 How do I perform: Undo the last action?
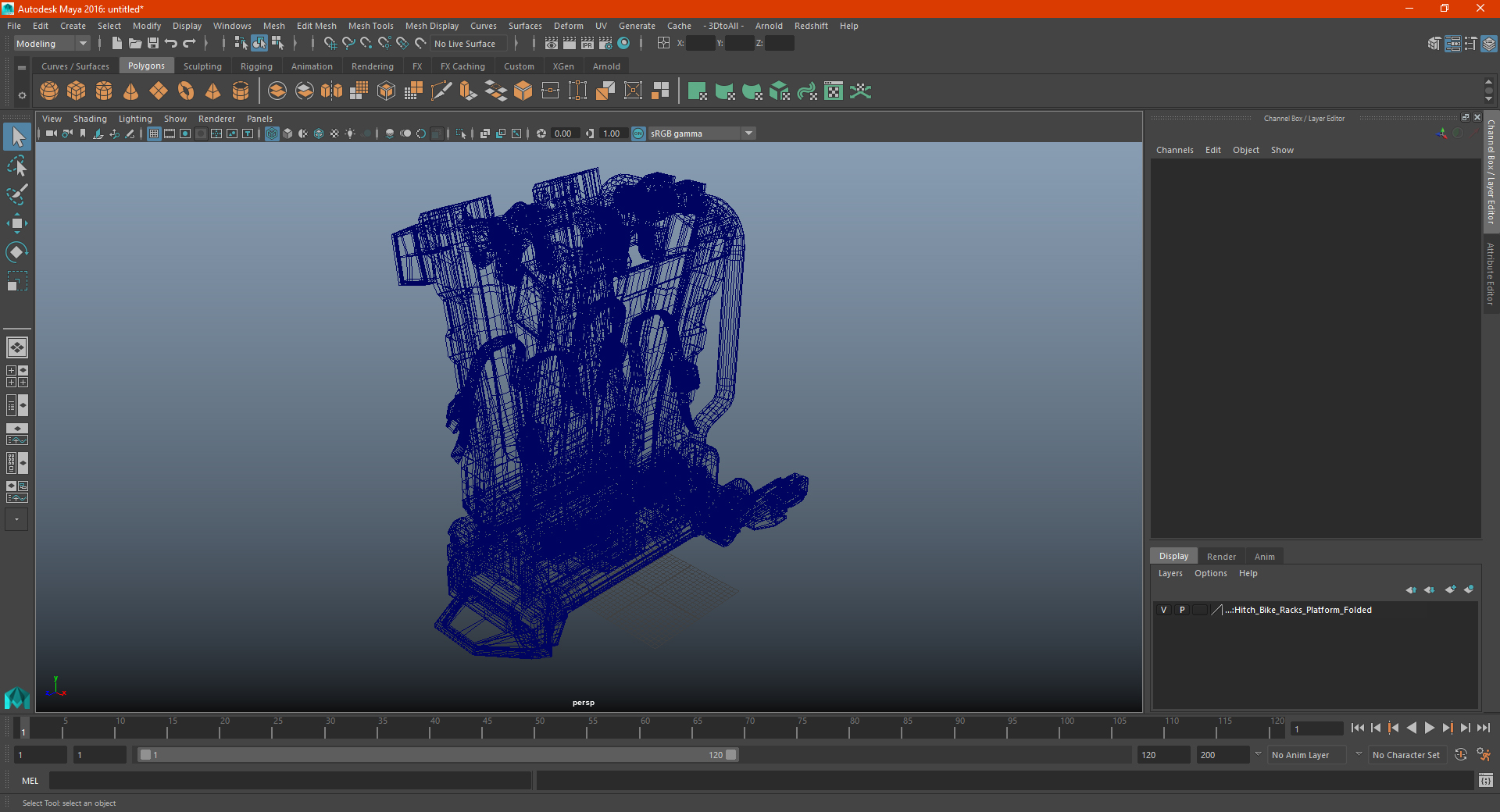click(x=171, y=44)
